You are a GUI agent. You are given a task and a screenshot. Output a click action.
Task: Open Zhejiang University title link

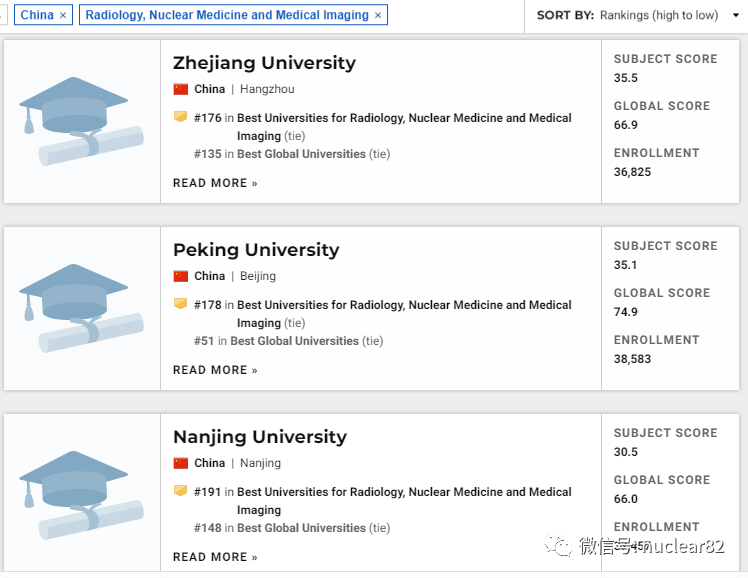[x=264, y=62]
